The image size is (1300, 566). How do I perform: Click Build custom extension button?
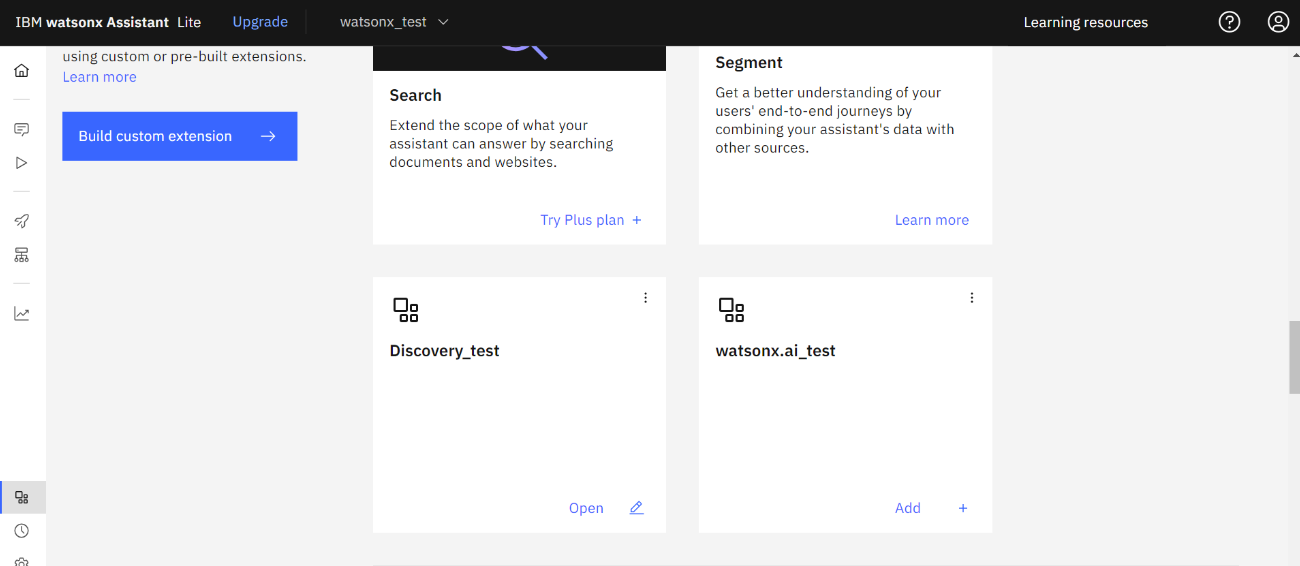(x=180, y=136)
